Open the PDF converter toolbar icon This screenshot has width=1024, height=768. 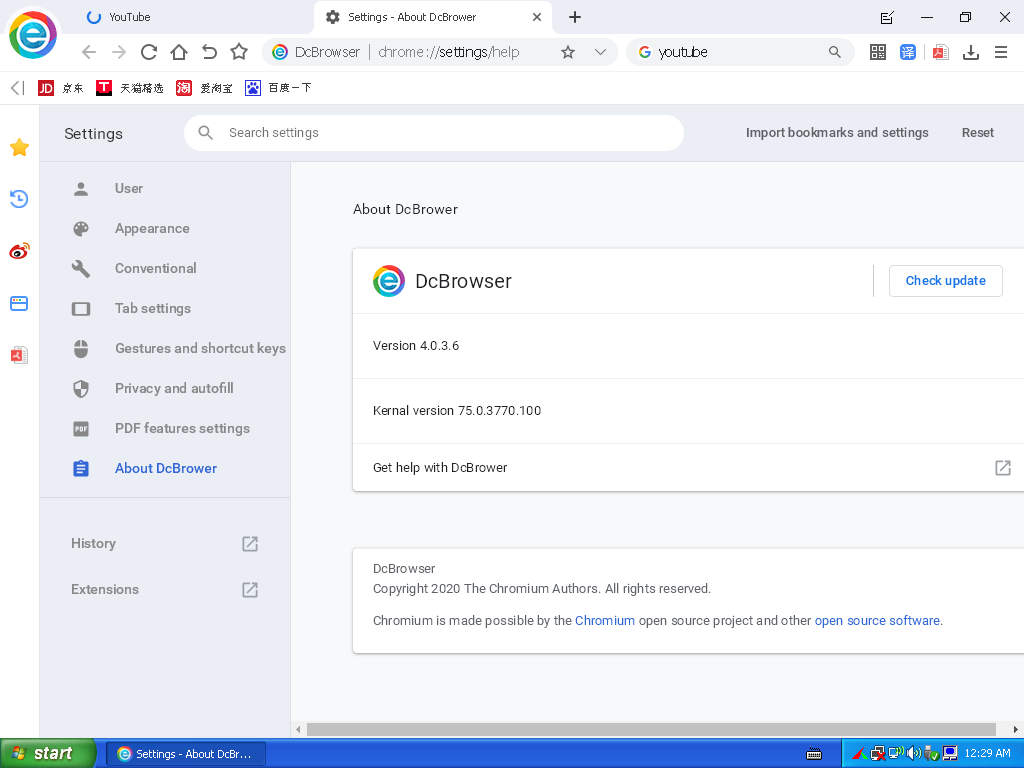940,52
